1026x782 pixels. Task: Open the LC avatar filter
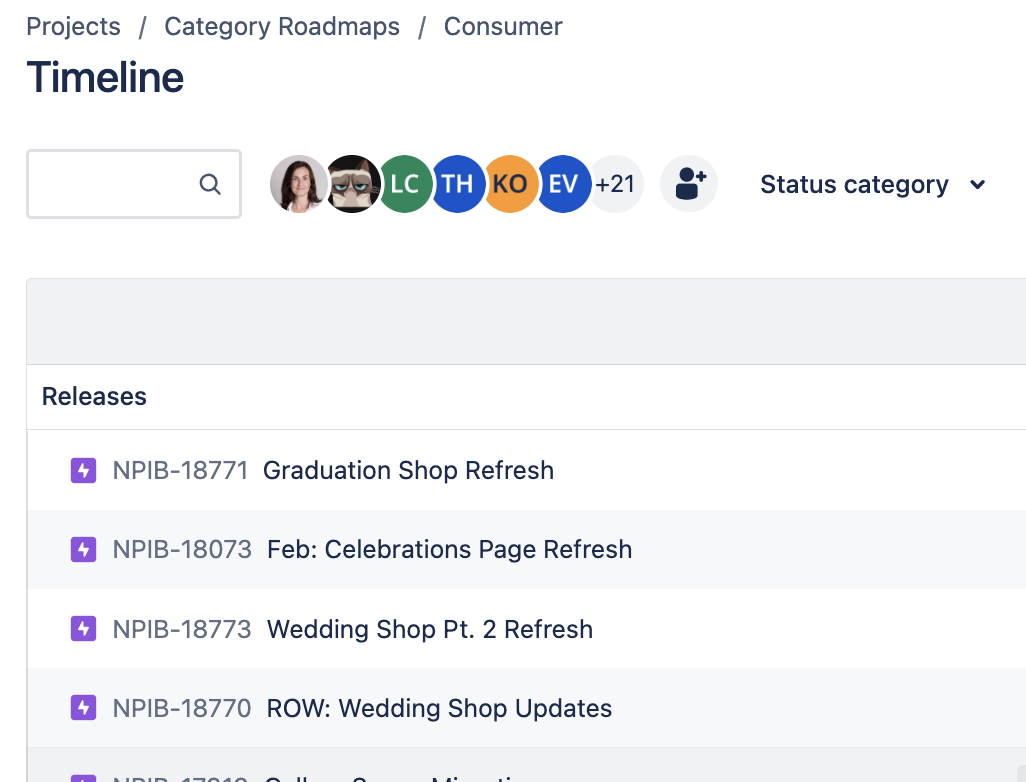click(x=404, y=184)
